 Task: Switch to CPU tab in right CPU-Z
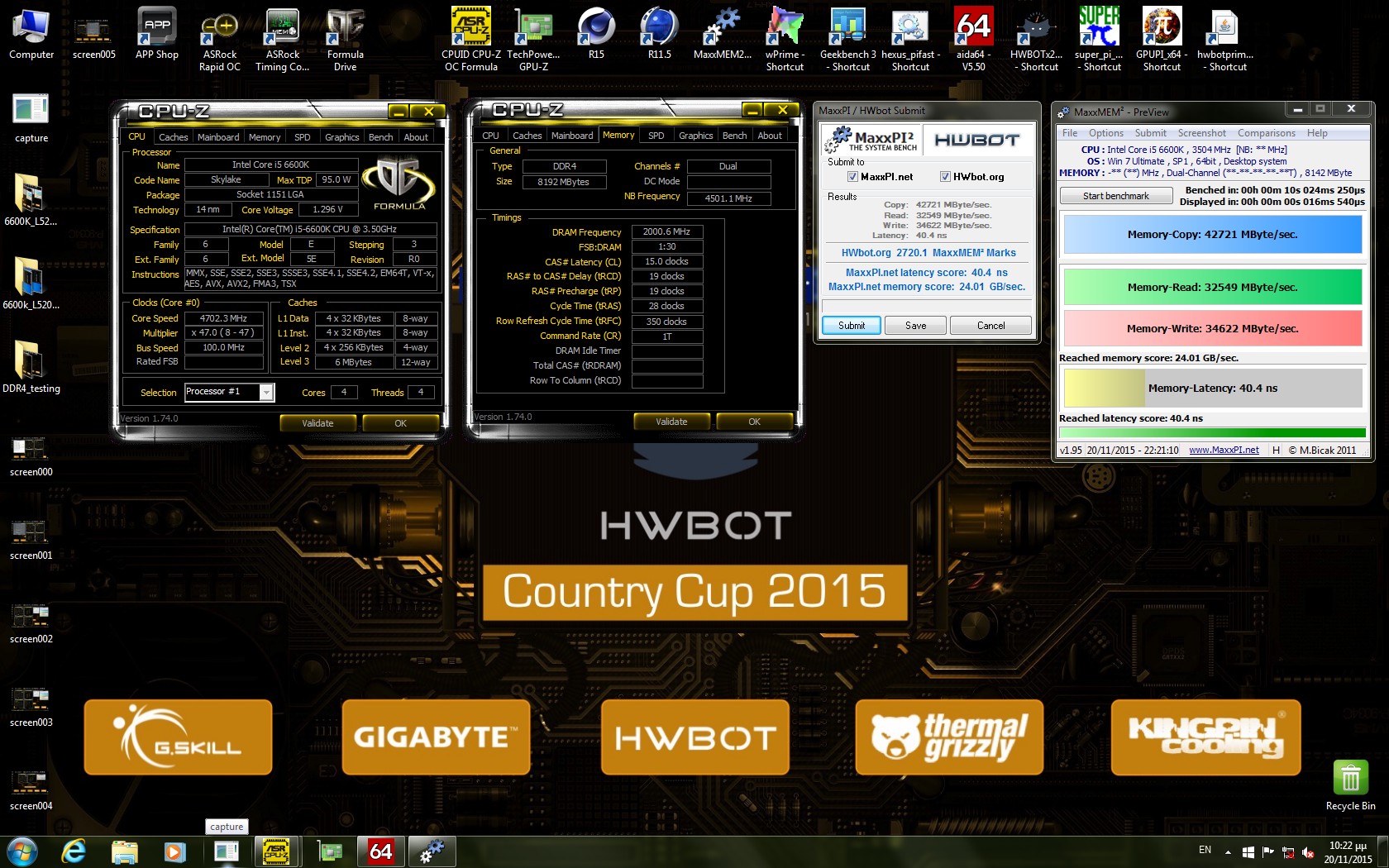pyautogui.click(x=491, y=136)
